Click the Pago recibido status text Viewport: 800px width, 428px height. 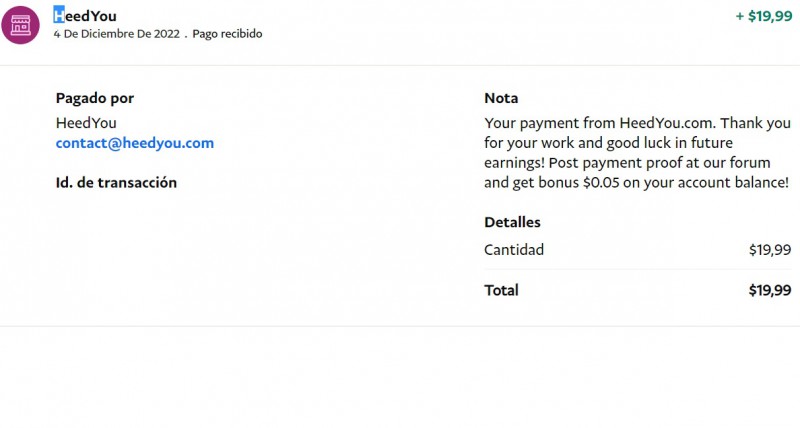[227, 34]
